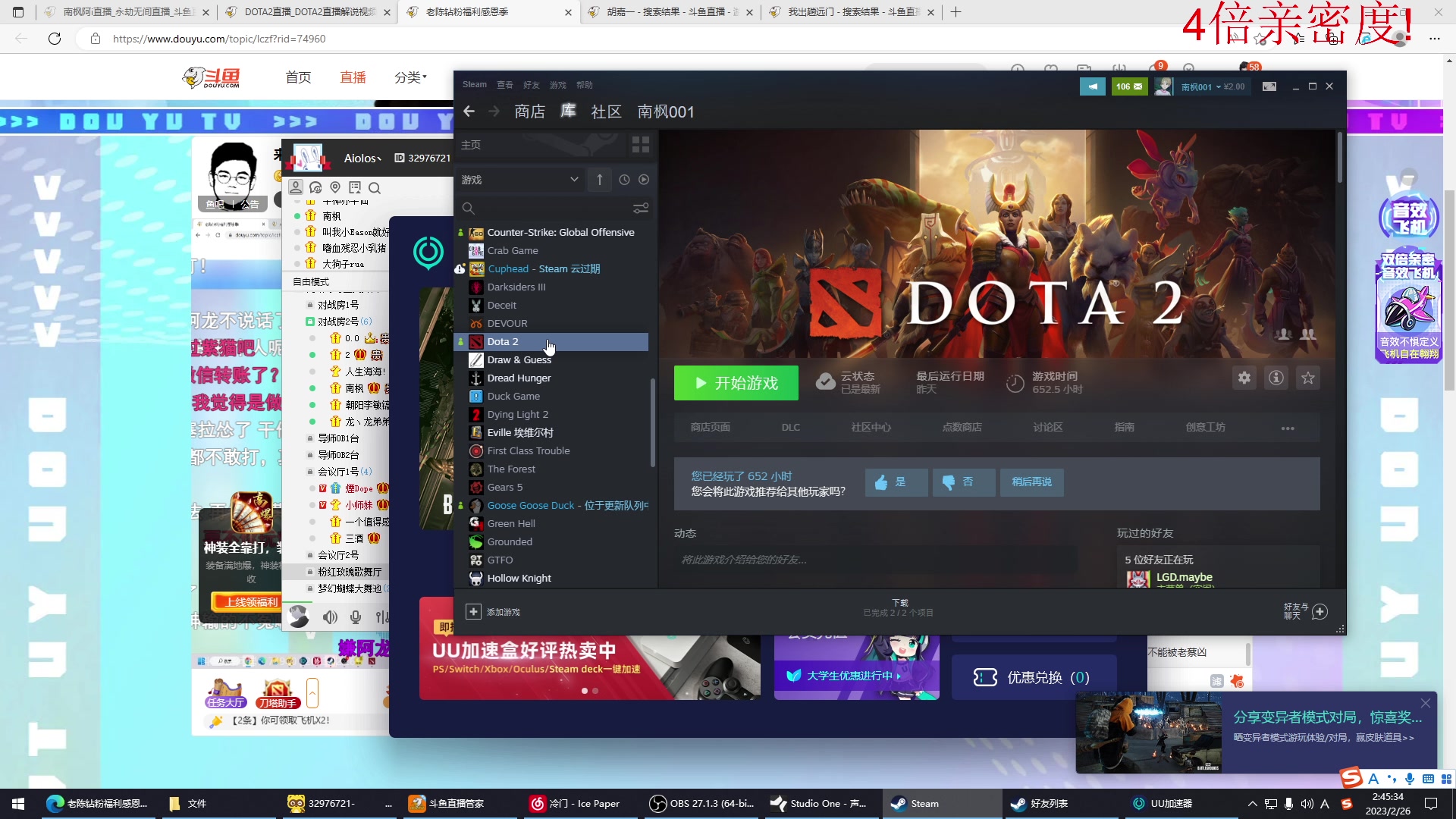Refresh the browser page
The image size is (1456, 819).
tap(55, 39)
